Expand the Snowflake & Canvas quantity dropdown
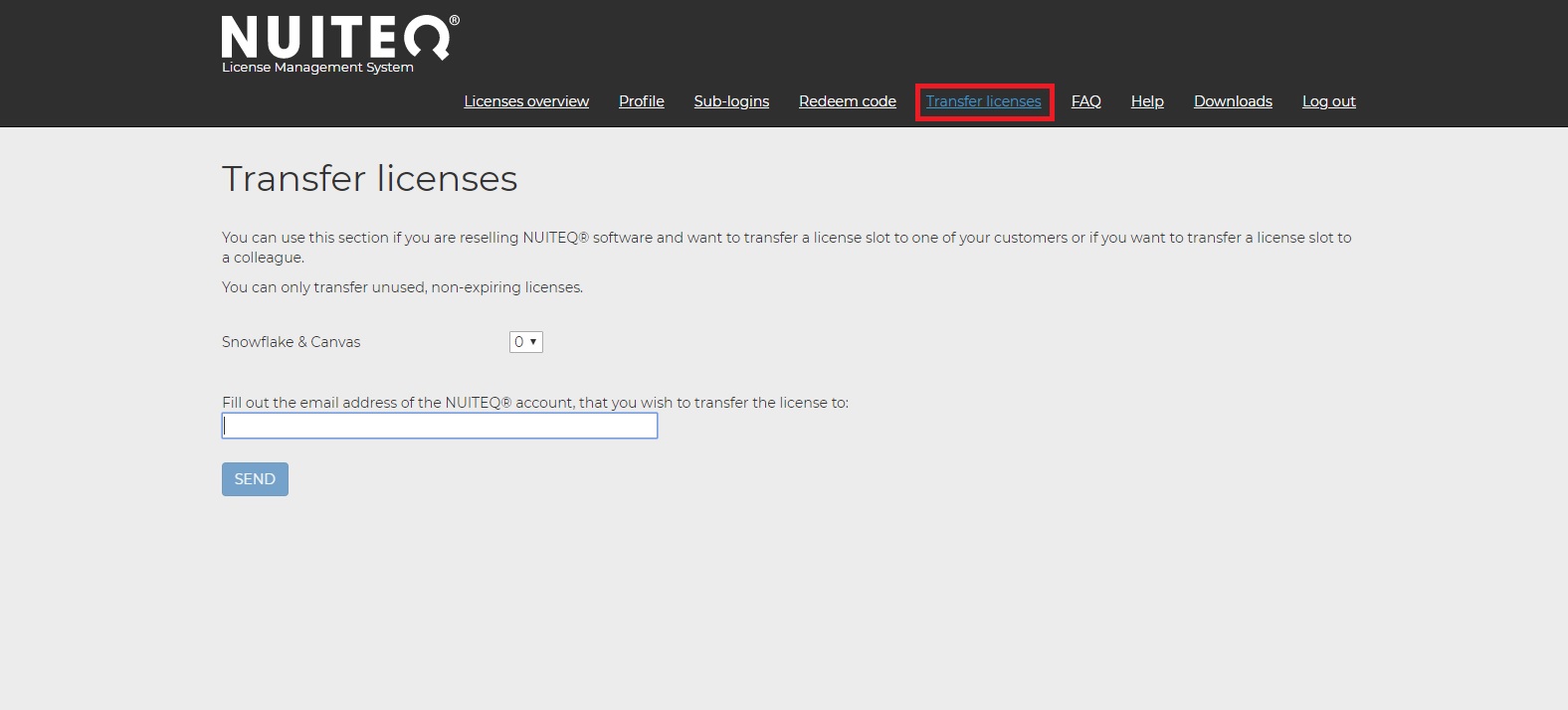Screen dimensions: 1568x710 tap(526, 342)
